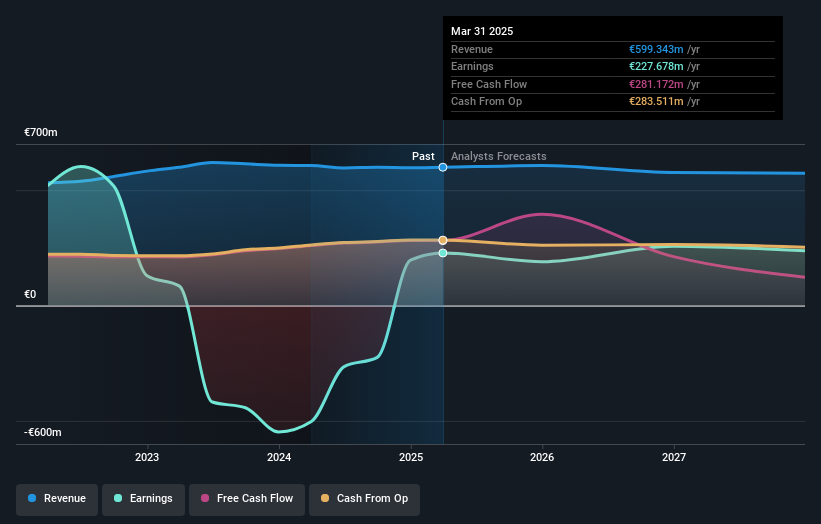The image size is (821, 524).
Task: Click the €281.172m free cash flow value
Action: [656, 84]
